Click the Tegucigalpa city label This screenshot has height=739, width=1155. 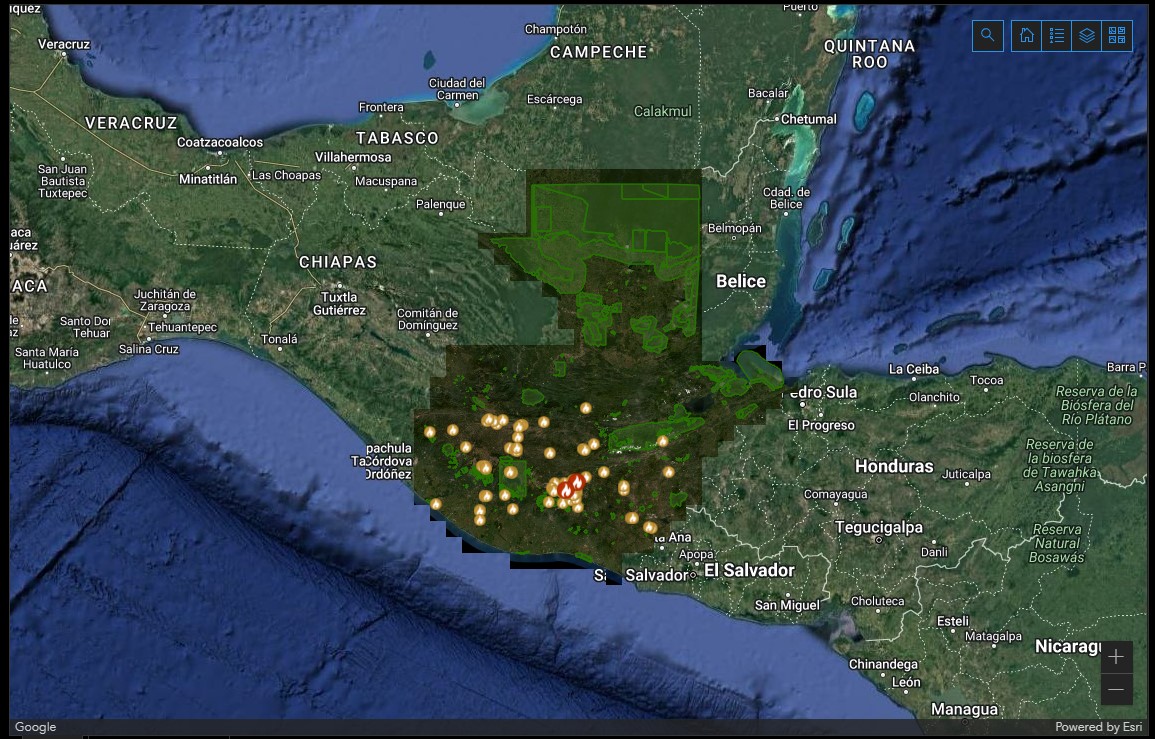point(877,527)
